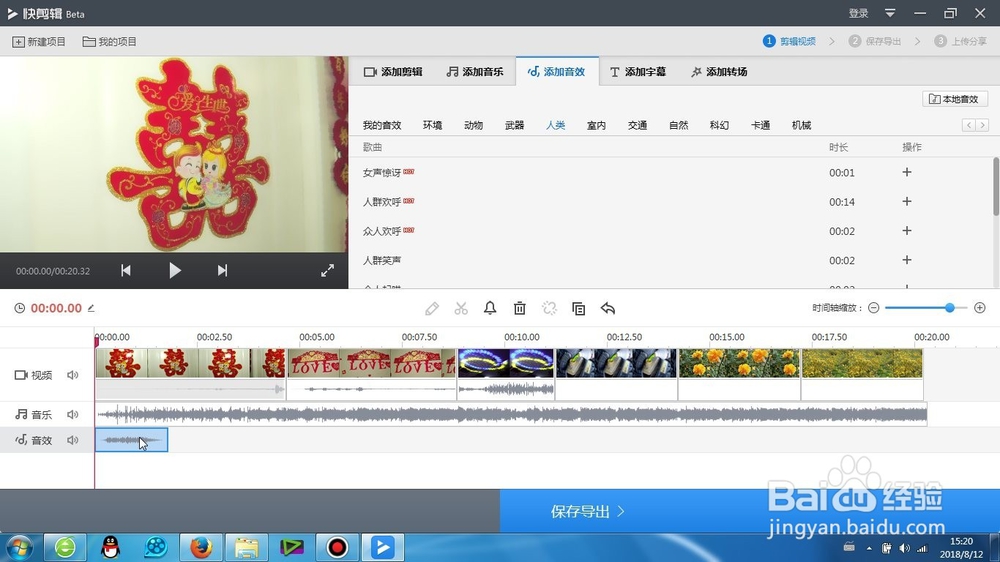Click 登录 to sign in
The width and height of the screenshot is (1000, 562).
pyautogui.click(x=858, y=13)
